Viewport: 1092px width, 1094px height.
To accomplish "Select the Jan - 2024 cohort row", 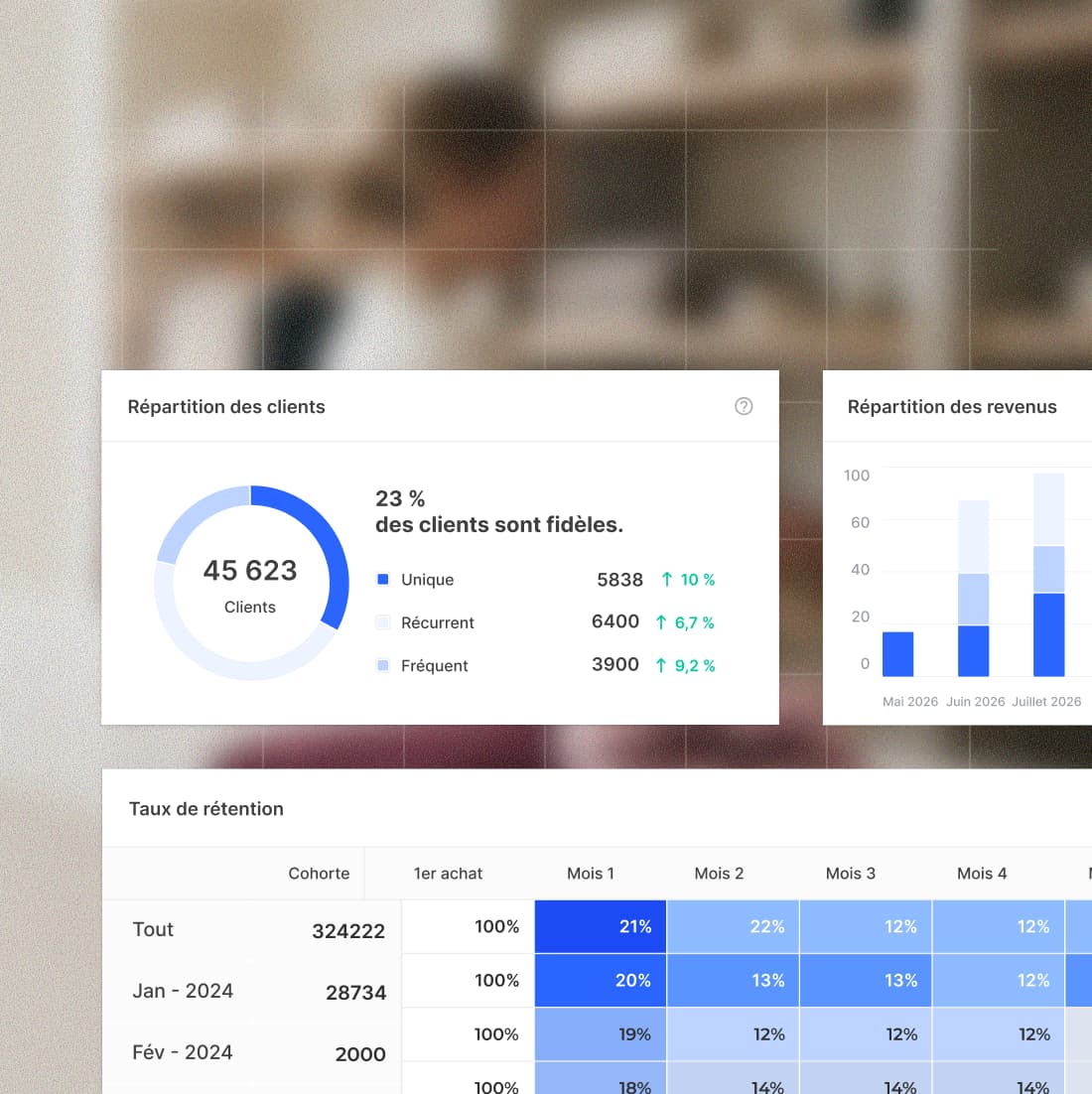I will pyautogui.click(x=183, y=991).
